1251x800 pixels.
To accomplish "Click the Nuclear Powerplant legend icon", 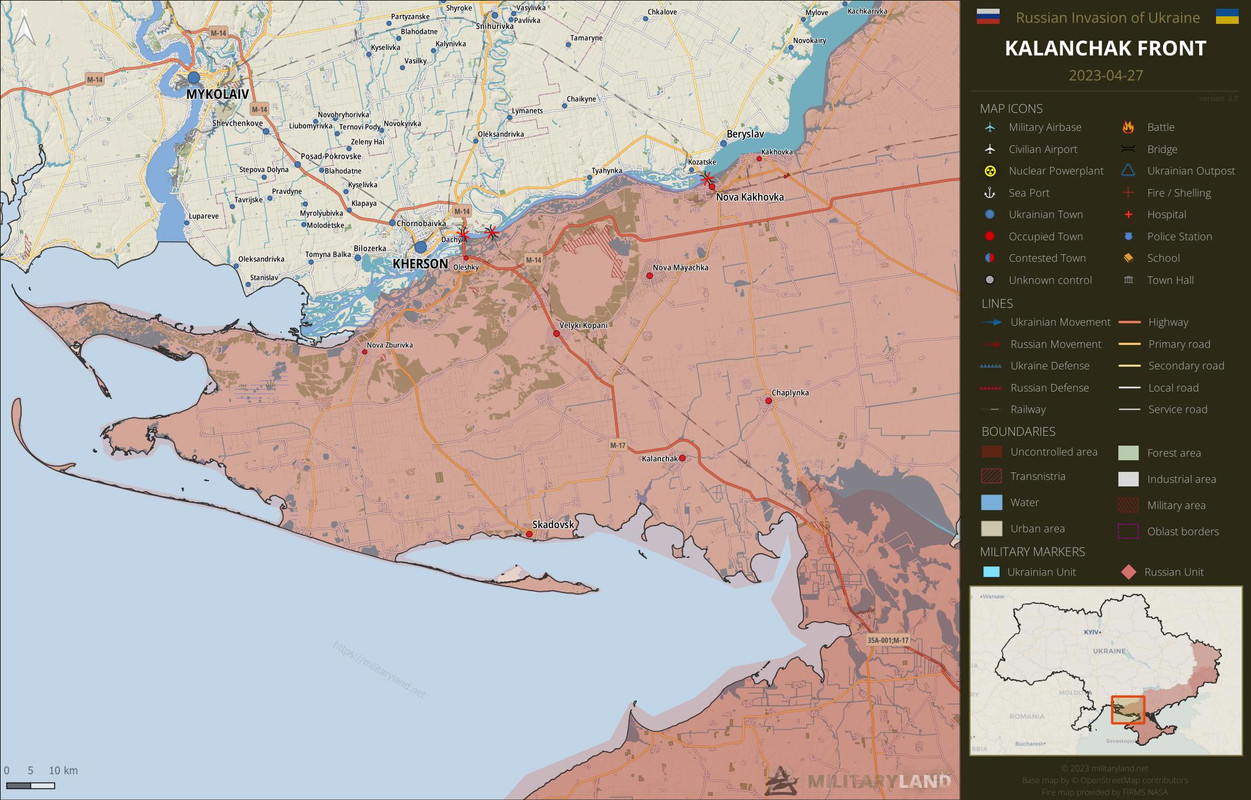I will [989, 171].
